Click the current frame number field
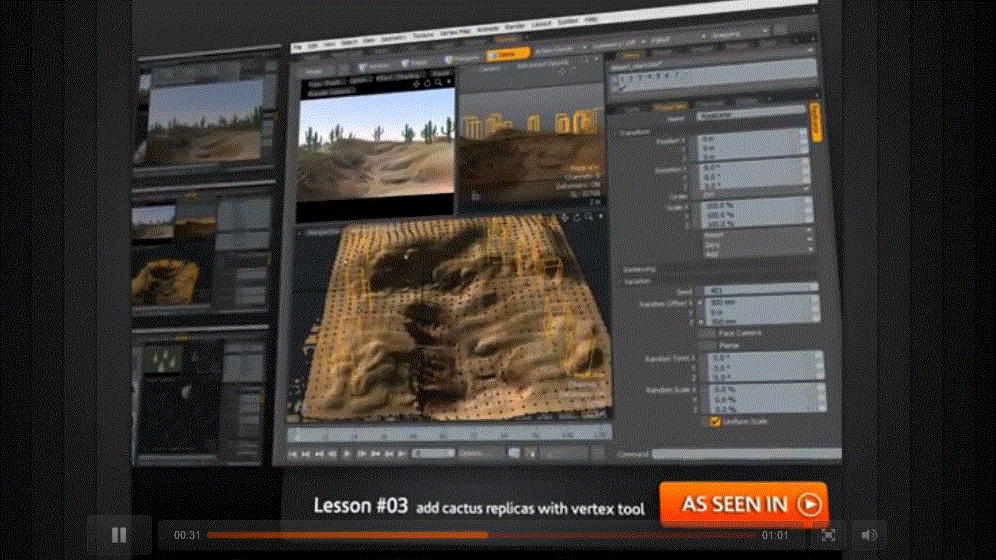The image size is (996, 560). click(x=433, y=453)
